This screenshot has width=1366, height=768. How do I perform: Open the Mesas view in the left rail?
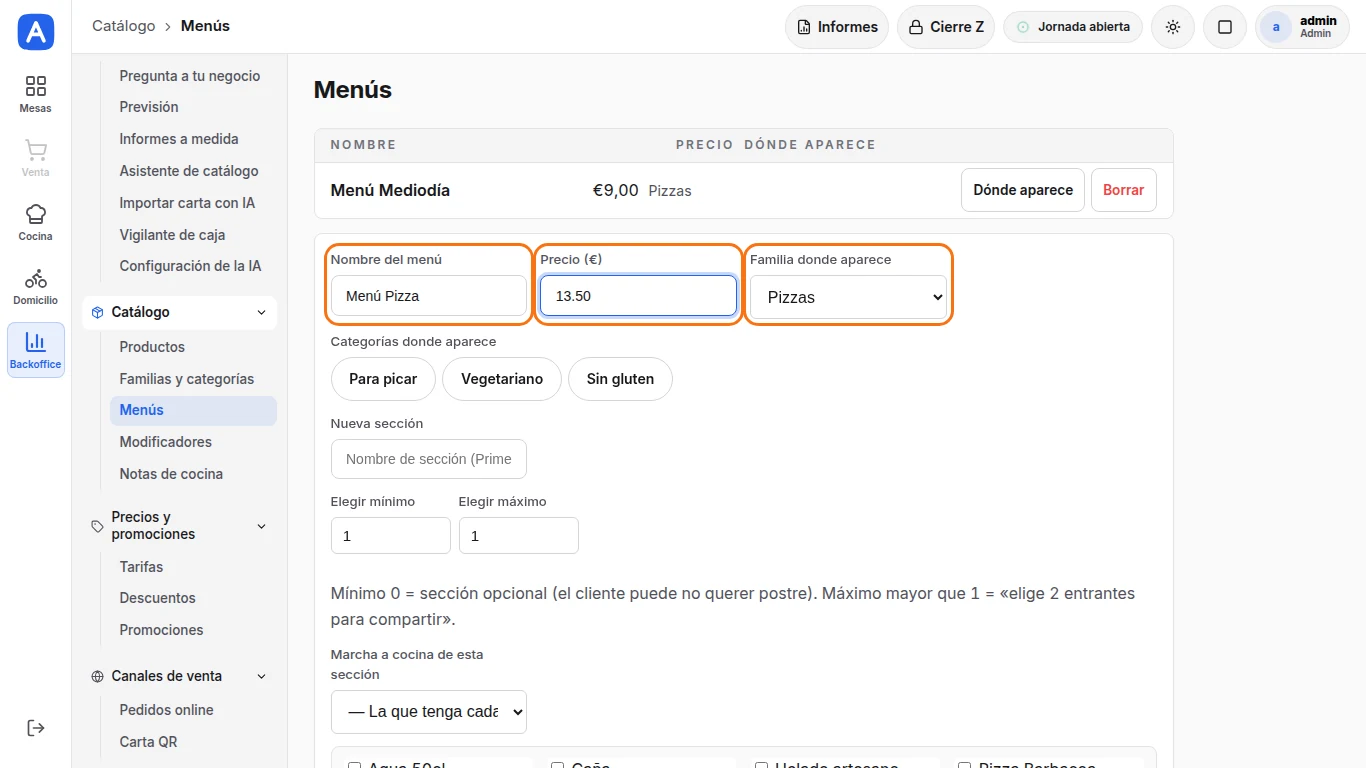[x=36, y=94]
